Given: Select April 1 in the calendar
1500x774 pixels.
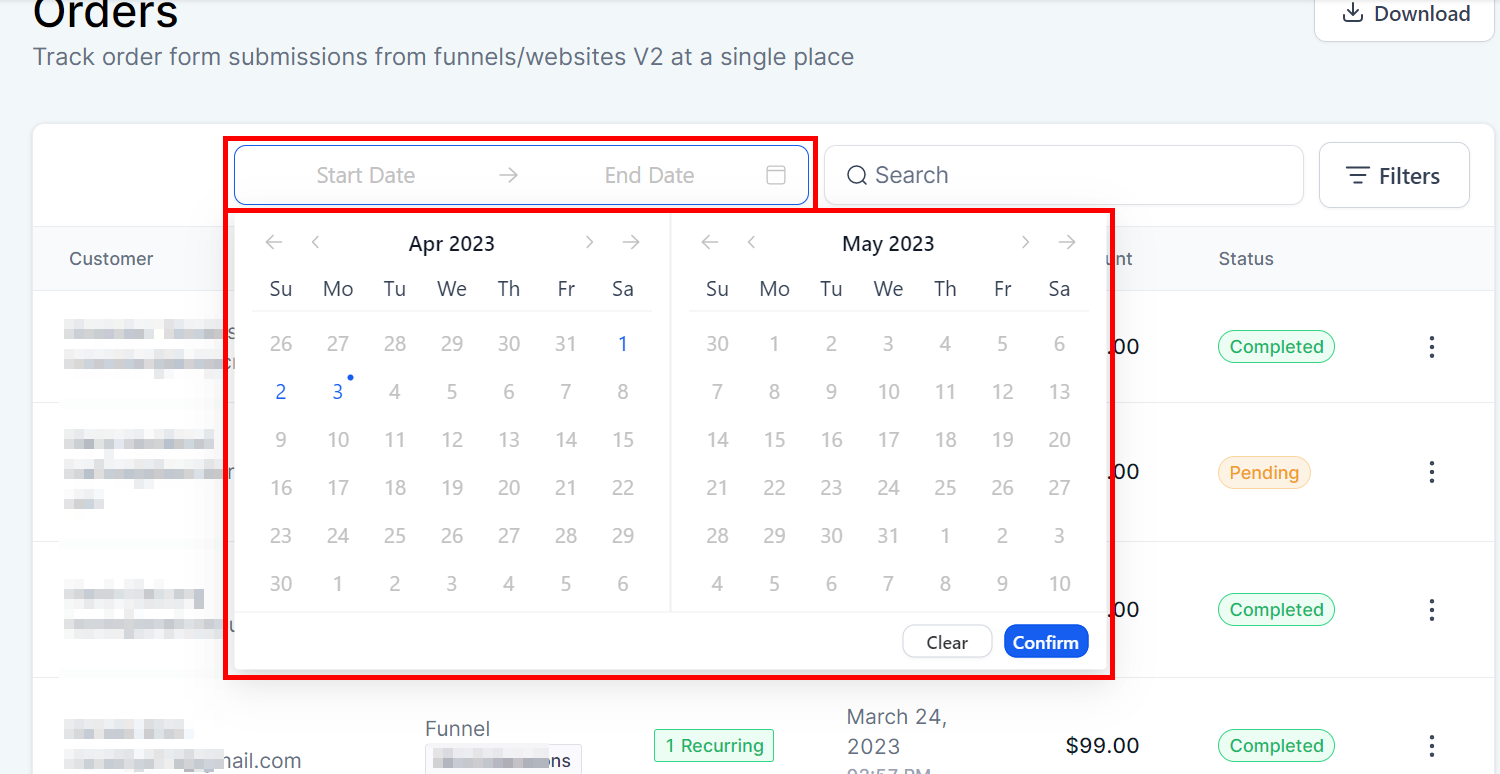Looking at the screenshot, I should [x=623, y=344].
